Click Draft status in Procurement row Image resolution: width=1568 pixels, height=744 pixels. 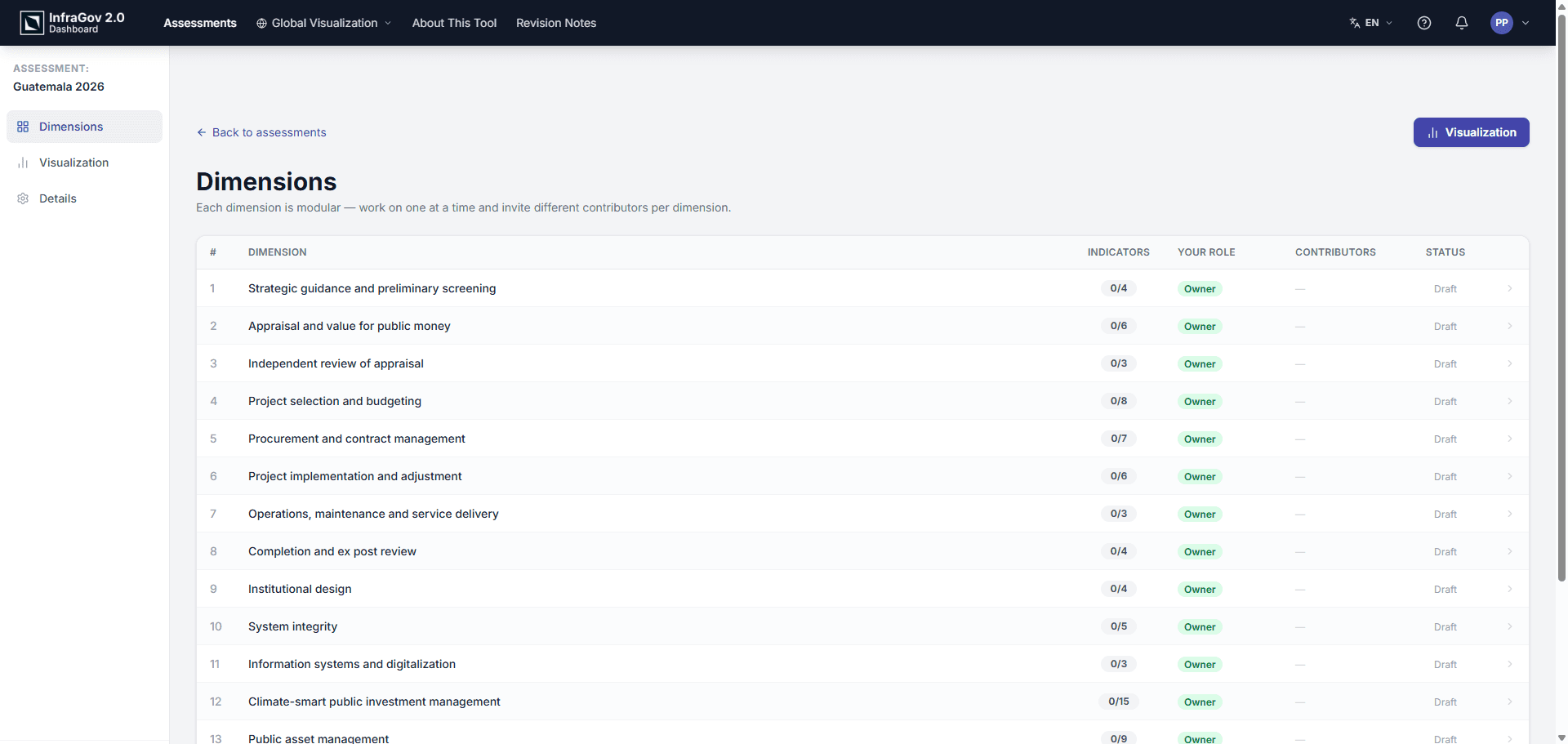click(x=1445, y=439)
